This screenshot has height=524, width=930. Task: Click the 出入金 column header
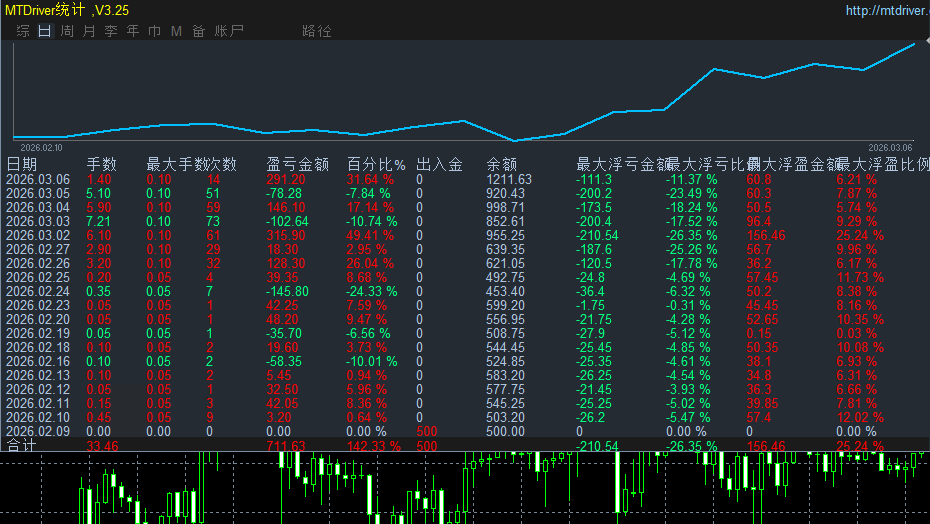[439, 164]
